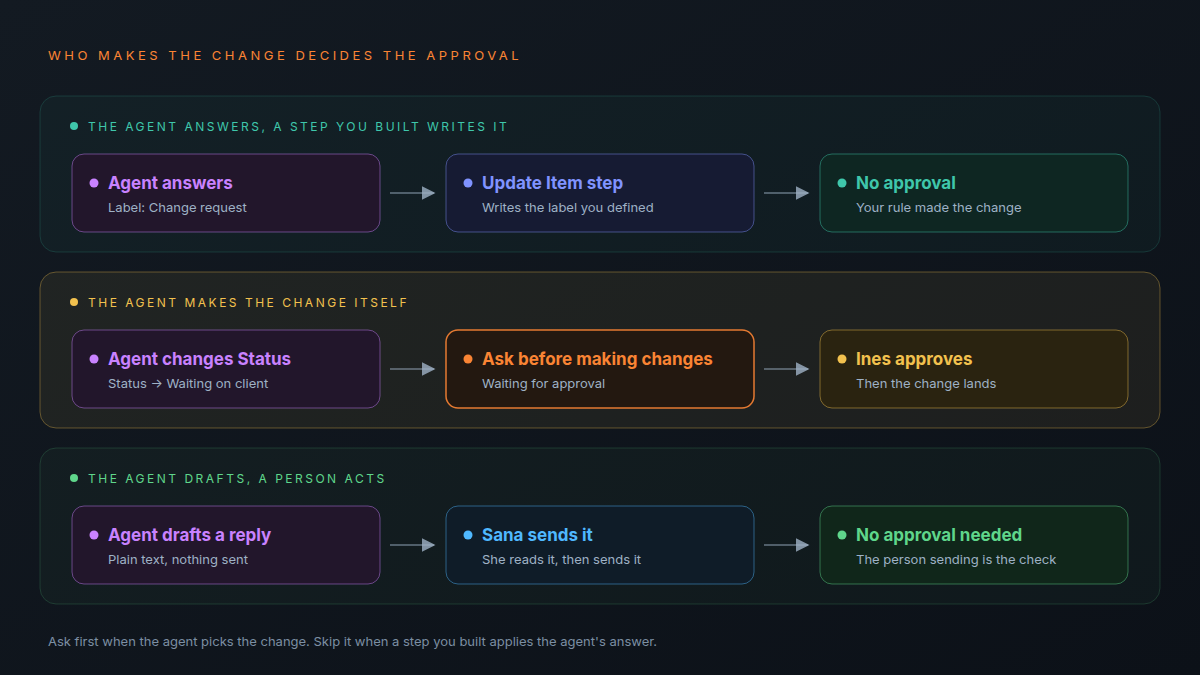
Task: Click the "No approval needed" title
Action: pyautogui.click(x=939, y=535)
